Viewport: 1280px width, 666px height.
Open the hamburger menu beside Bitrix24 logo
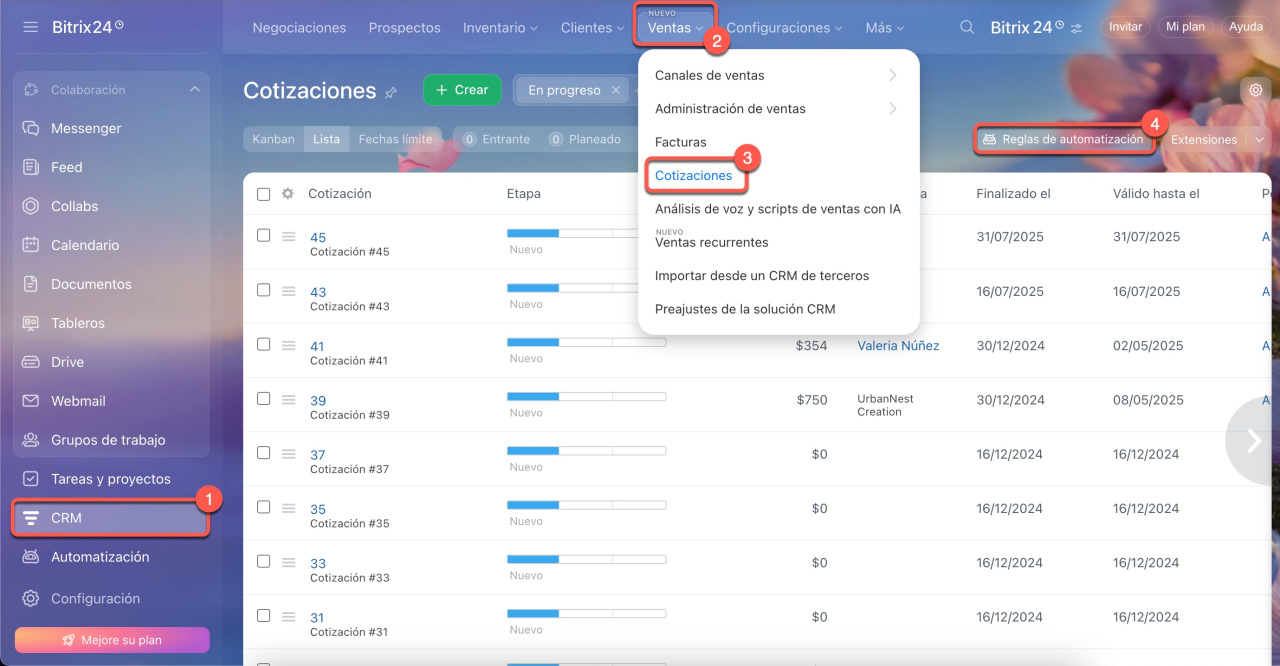[x=31, y=27]
